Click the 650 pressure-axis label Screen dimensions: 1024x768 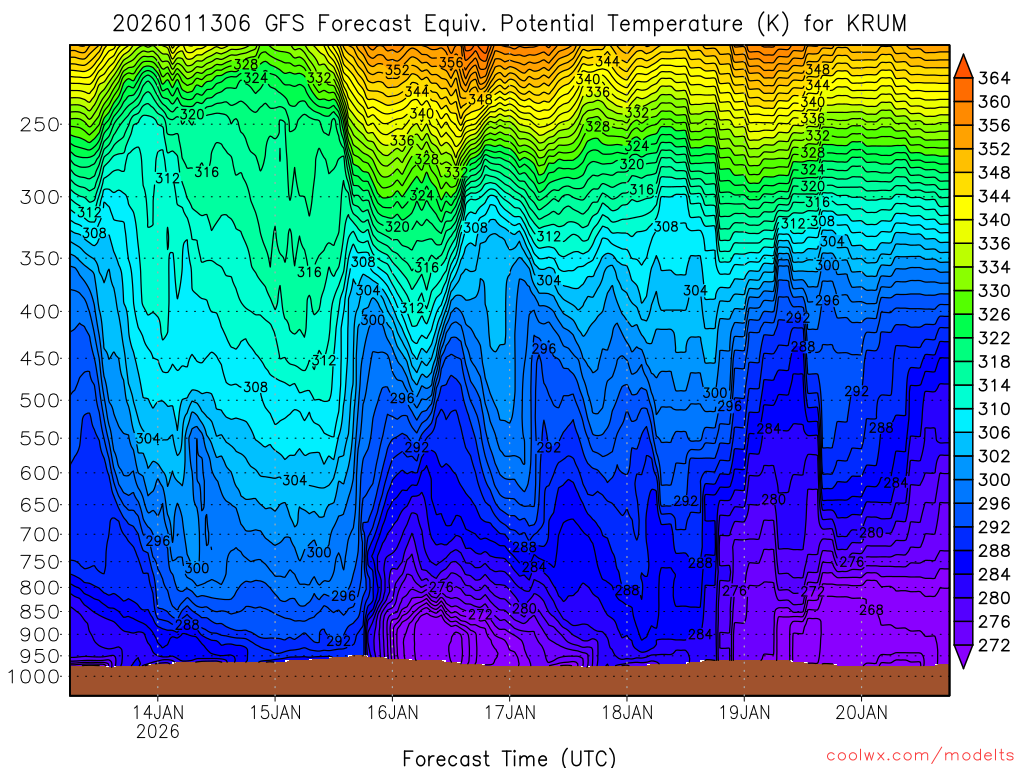[x=40, y=505]
